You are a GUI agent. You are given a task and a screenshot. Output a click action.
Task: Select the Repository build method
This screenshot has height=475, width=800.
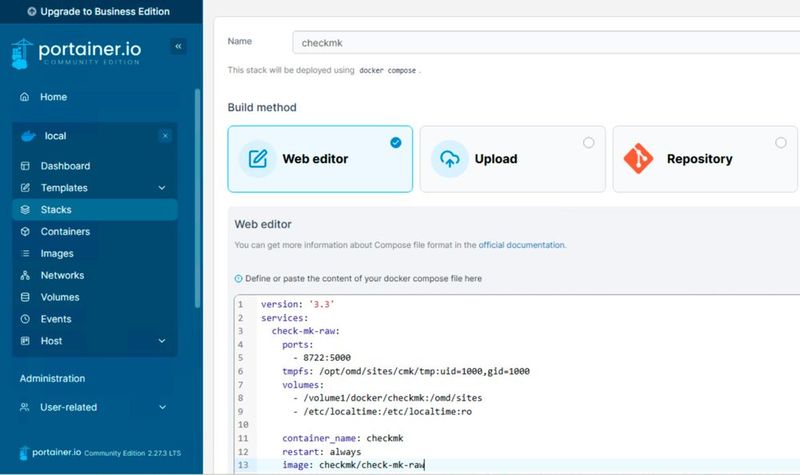coord(703,158)
